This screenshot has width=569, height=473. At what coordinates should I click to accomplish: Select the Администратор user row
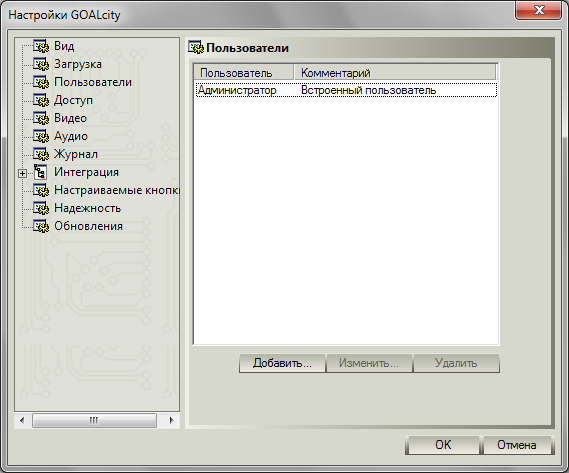coord(347,90)
